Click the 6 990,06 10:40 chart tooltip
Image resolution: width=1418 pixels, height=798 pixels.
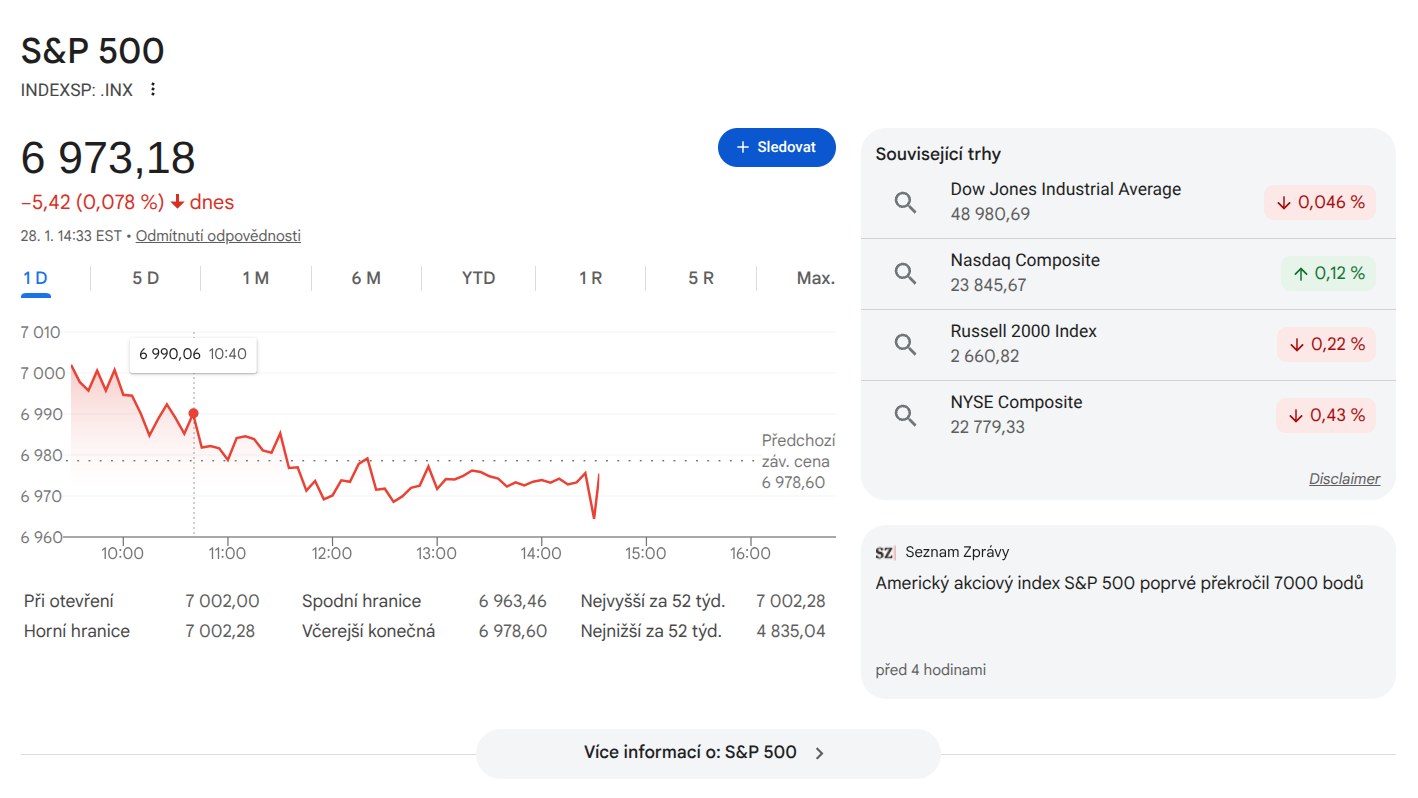point(193,354)
